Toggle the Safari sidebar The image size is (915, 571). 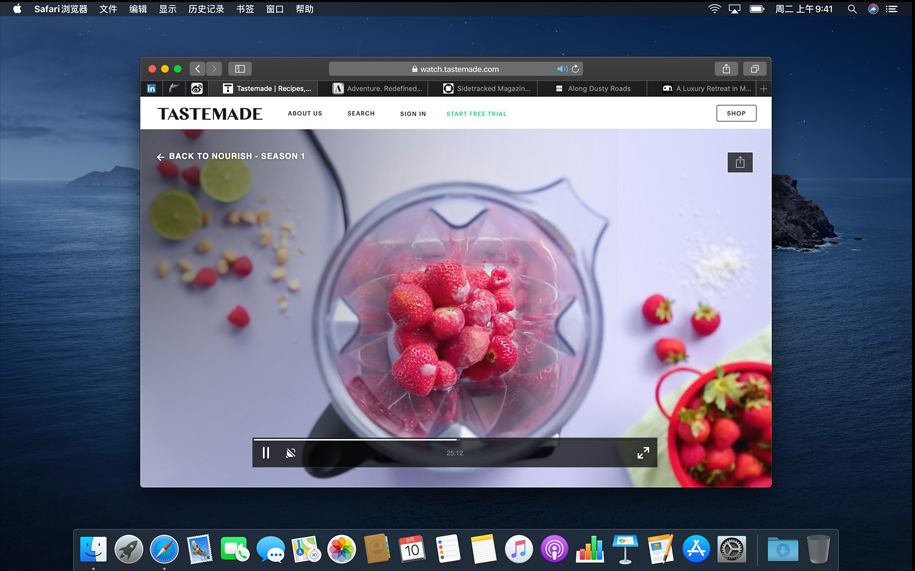pyautogui.click(x=240, y=69)
